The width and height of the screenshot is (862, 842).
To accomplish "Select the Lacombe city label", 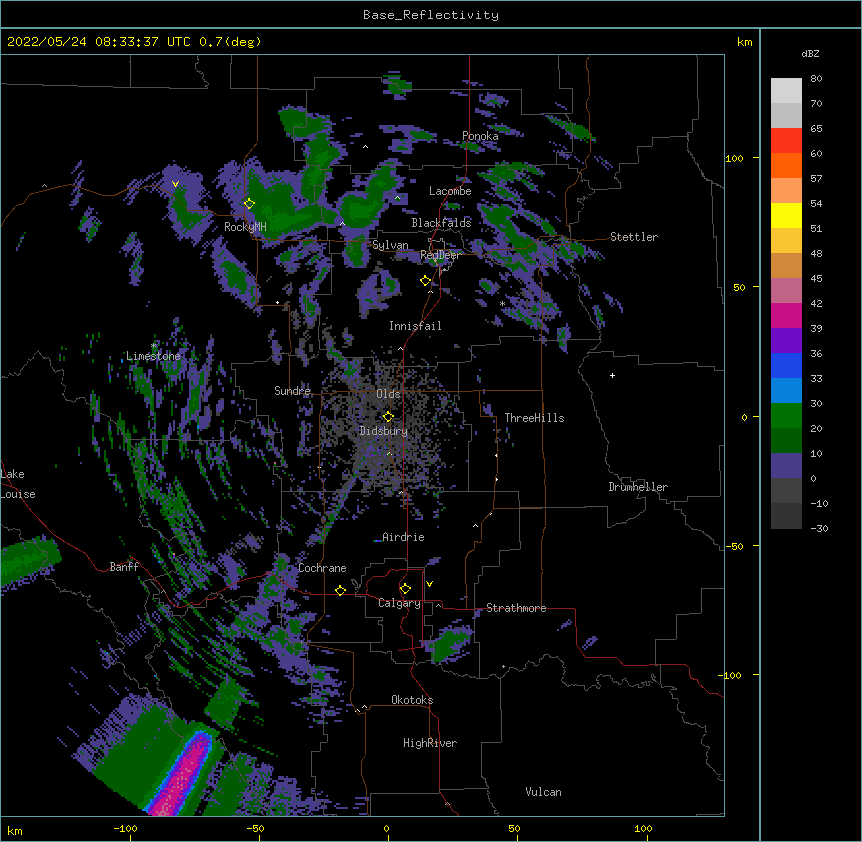I will [x=450, y=191].
